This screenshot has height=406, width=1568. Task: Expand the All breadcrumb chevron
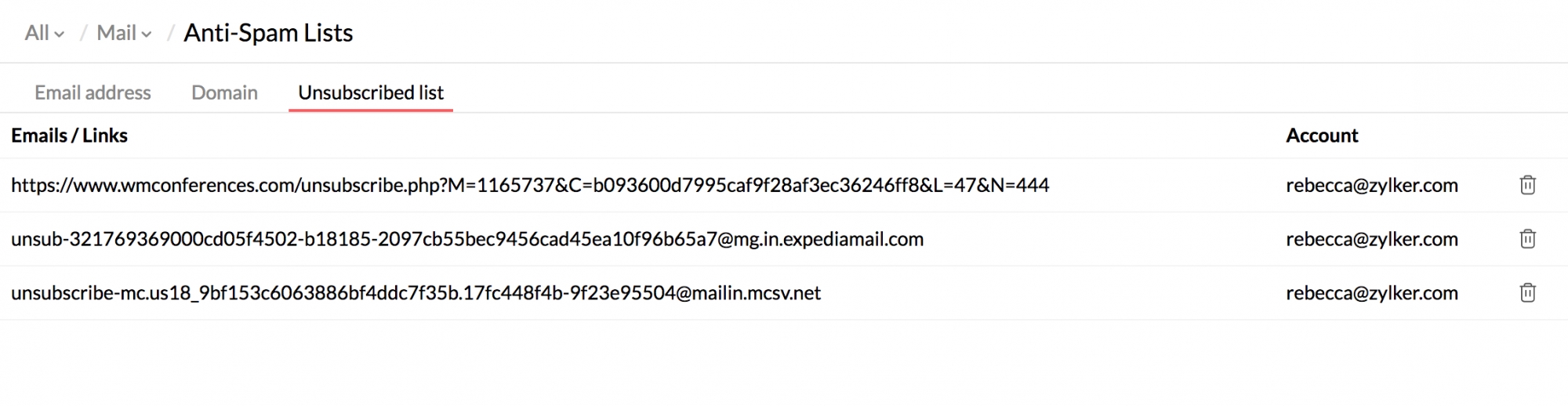coord(59,34)
